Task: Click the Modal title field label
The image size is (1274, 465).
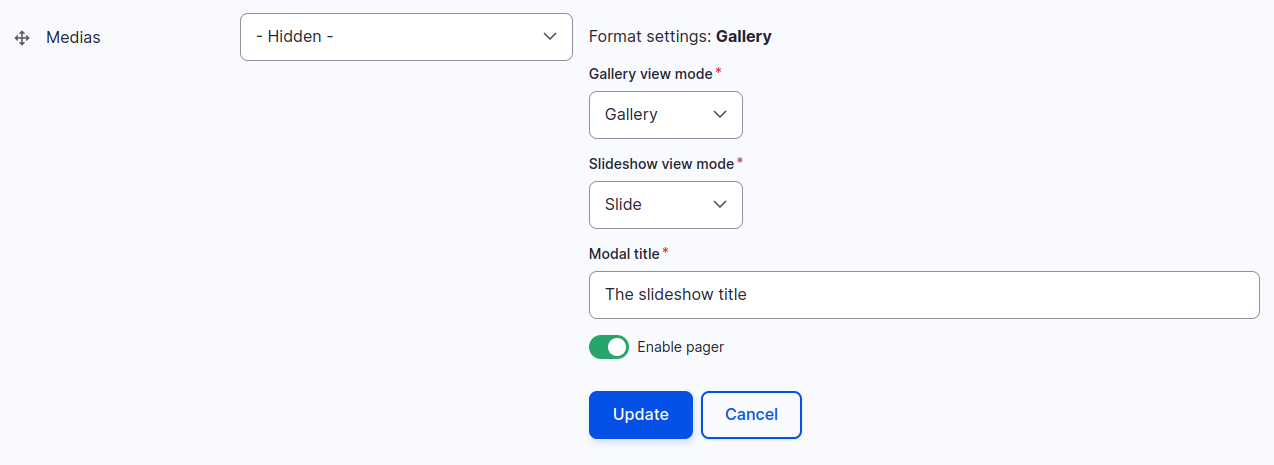Action: pyautogui.click(x=624, y=254)
